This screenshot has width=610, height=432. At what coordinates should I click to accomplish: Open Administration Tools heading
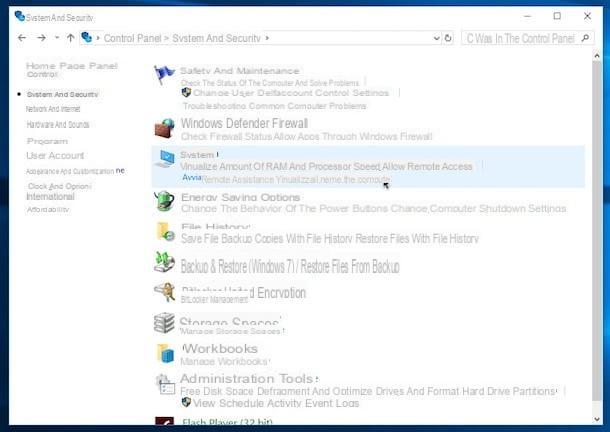[246, 378]
